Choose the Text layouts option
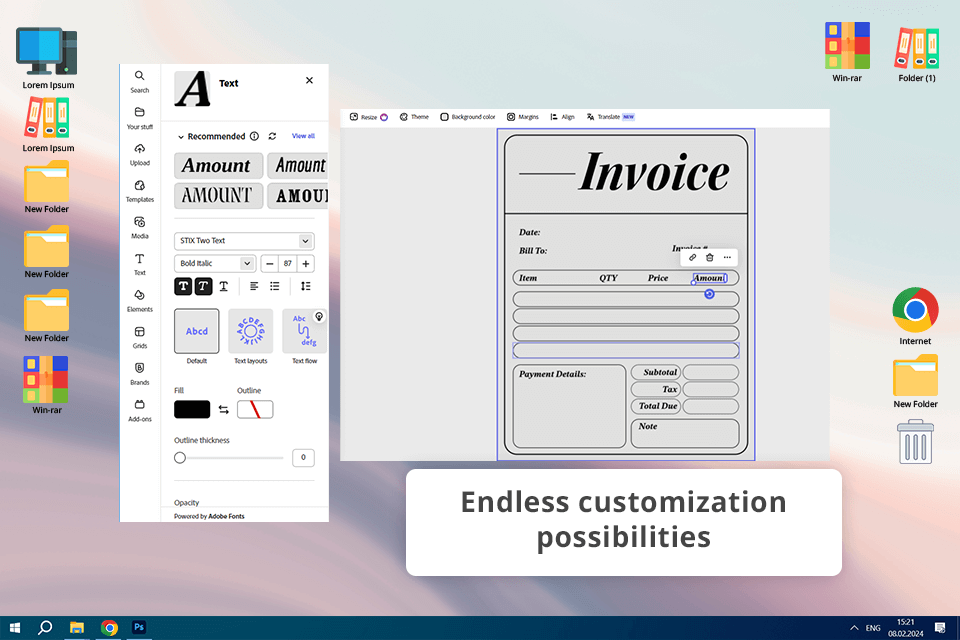This screenshot has height=640, width=960. tap(250, 331)
